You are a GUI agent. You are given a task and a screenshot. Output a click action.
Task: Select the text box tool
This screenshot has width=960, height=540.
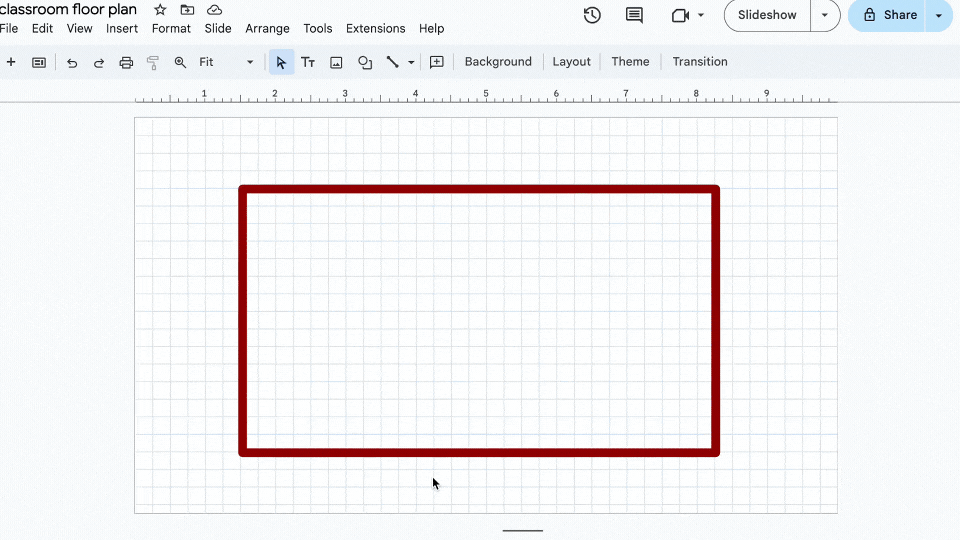(x=308, y=62)
